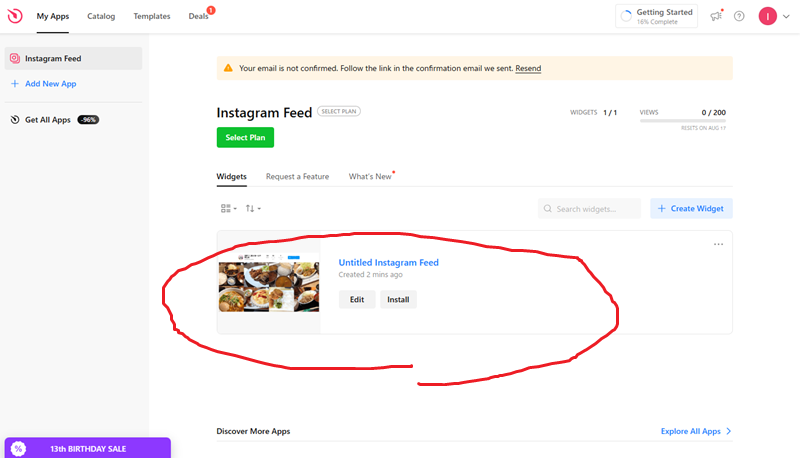Expand the account menu chevron
800x458 pixels.
click(786, 16)
